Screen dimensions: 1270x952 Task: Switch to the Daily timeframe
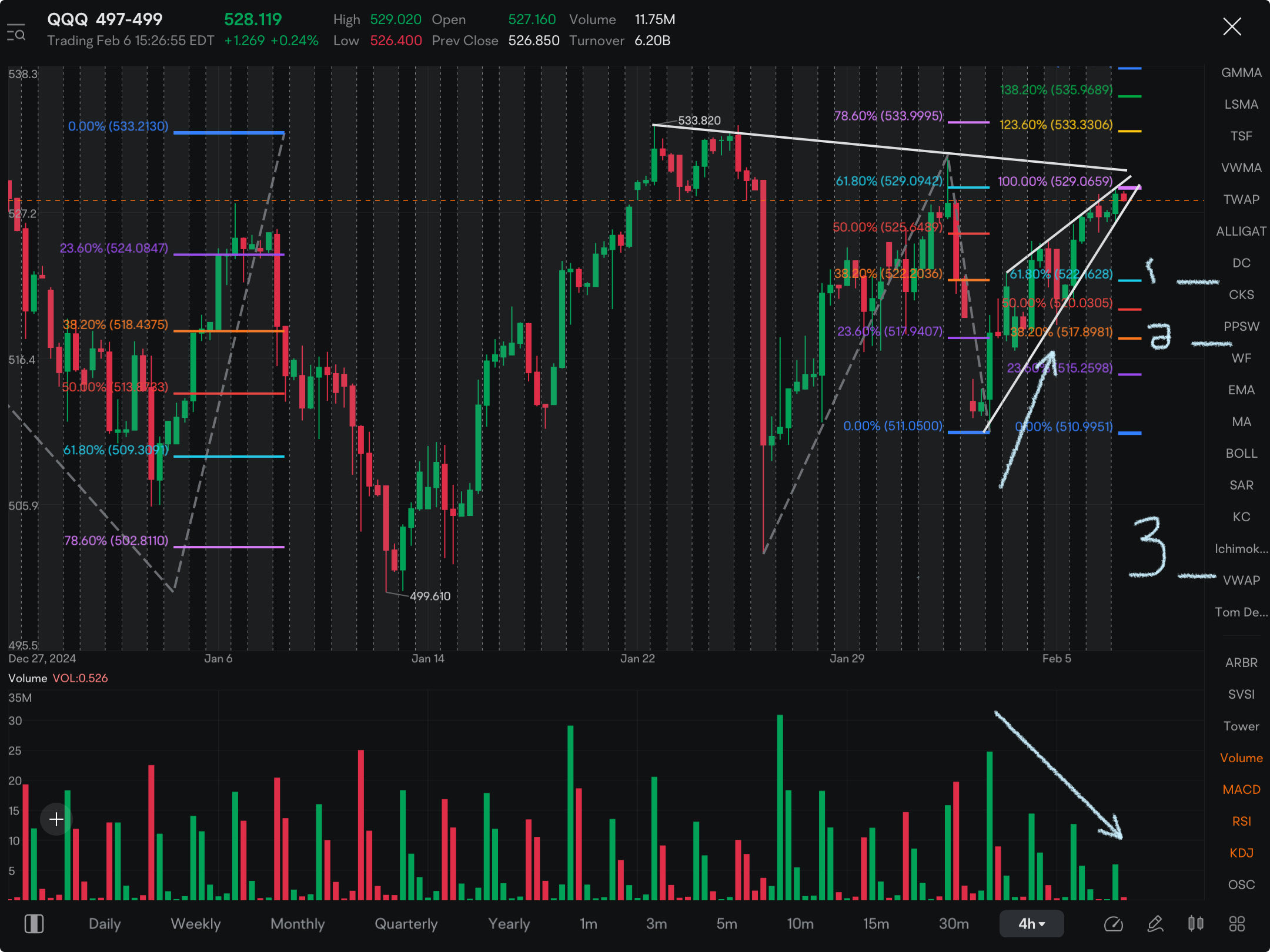click(105, 924)
